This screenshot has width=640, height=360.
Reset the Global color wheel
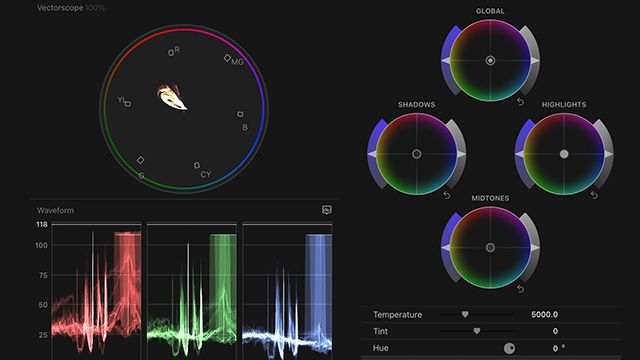click(x=520, y=102)
